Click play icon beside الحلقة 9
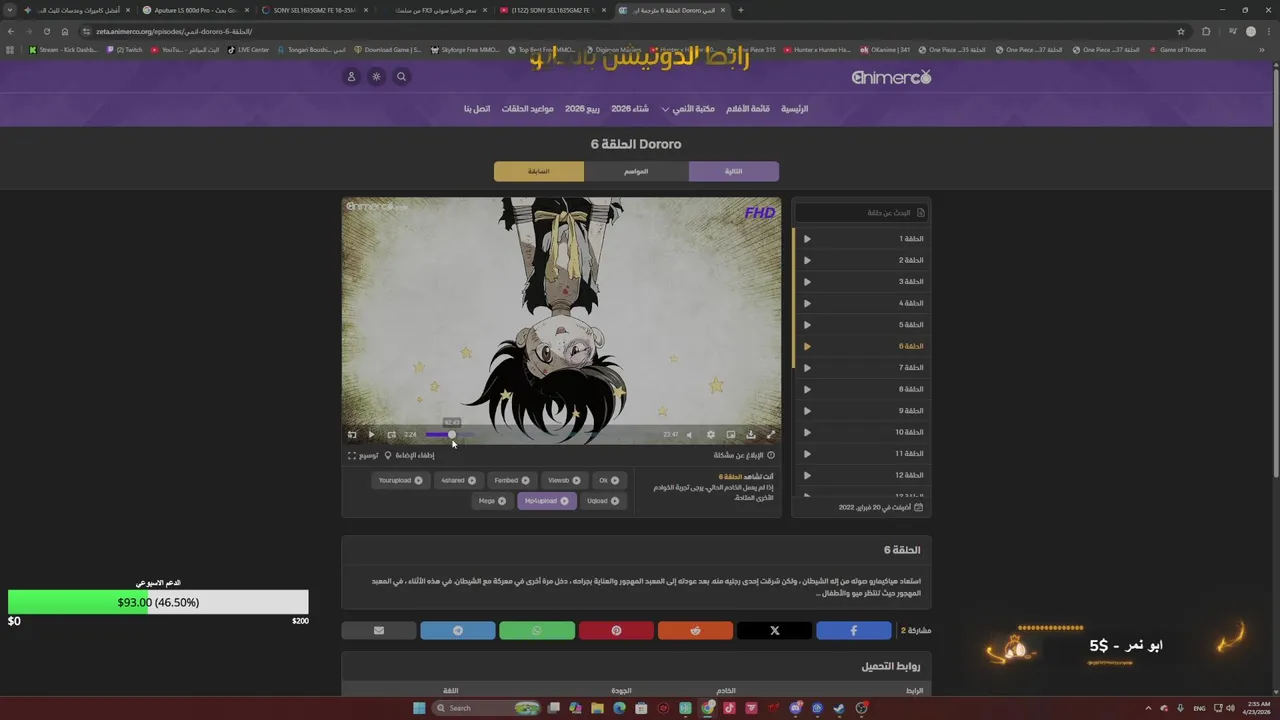Image resolution: width=1280 pixels, height=720 pixels. (x=807, y=411)
